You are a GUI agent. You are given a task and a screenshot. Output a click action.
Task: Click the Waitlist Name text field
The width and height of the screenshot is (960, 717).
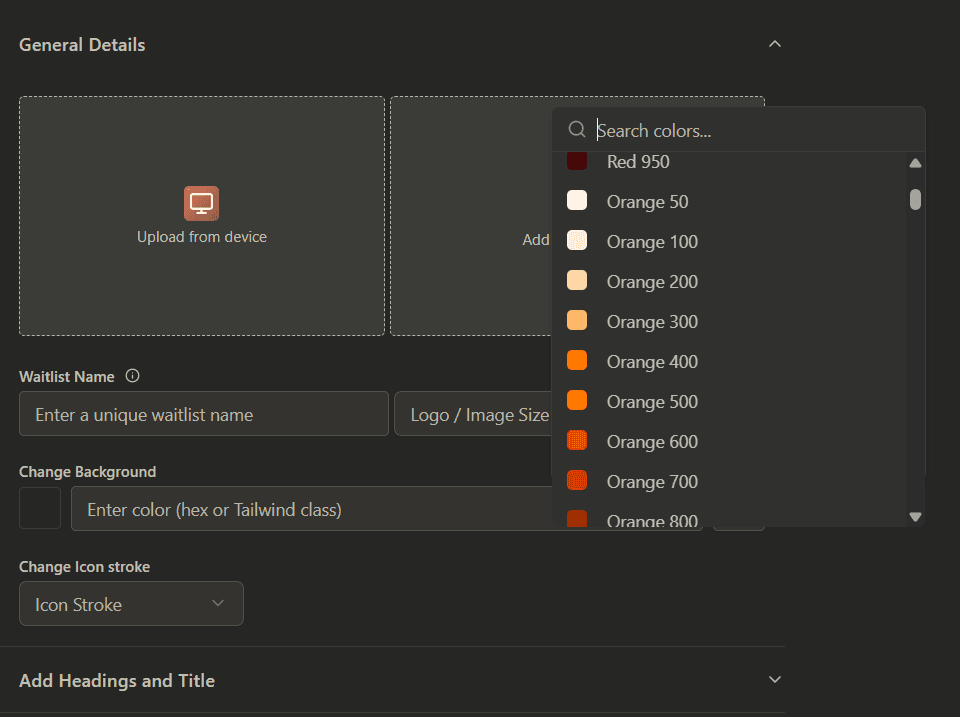pyautogui.click(x=203, y=414)
